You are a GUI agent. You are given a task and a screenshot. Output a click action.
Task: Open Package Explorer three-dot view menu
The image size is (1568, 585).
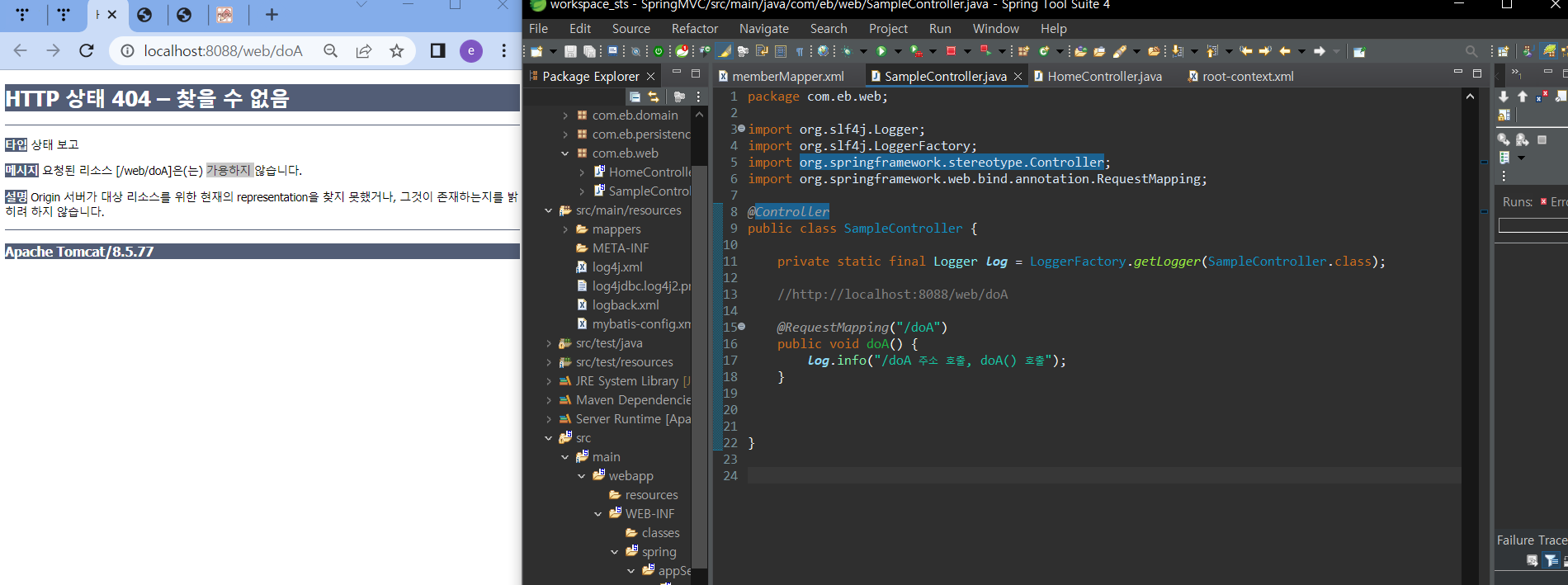coord(698,97)
